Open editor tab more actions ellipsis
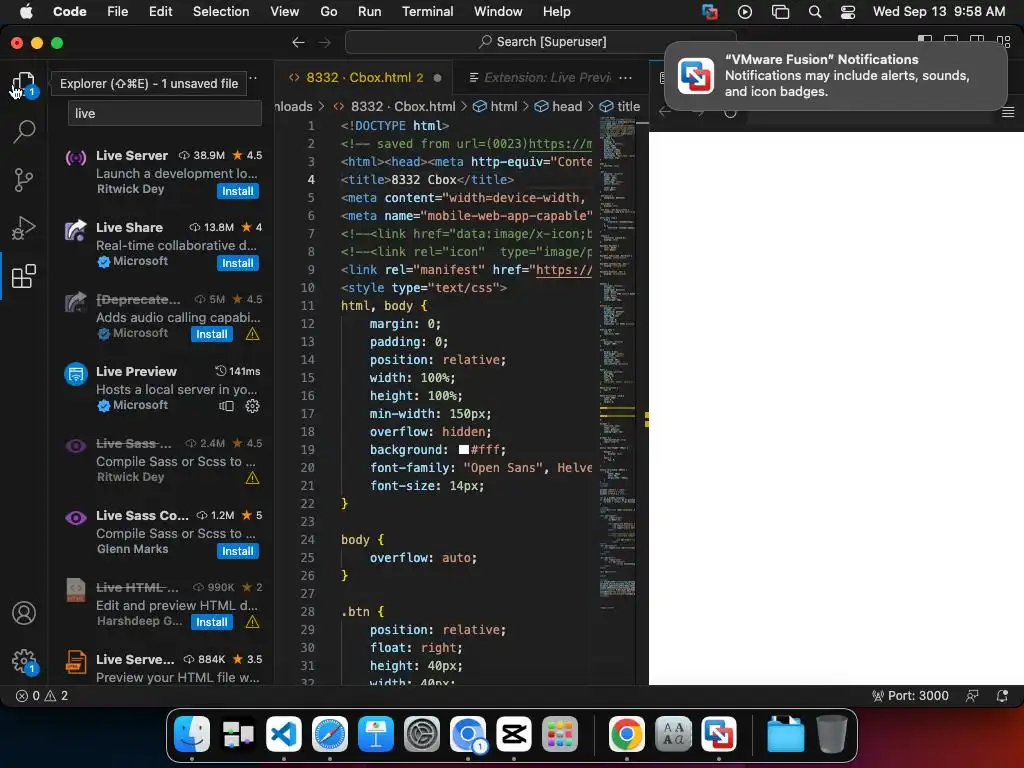This screenshot has height=768, width=1024. [626, 78]
